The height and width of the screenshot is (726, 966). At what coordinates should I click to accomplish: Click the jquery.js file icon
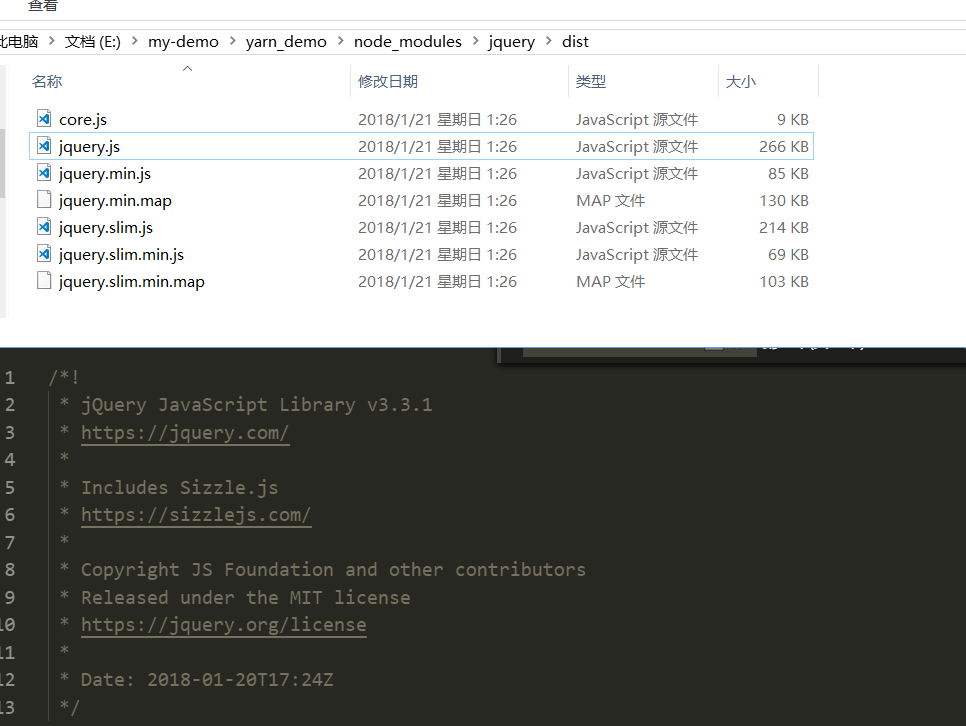(x=43, y=146)
